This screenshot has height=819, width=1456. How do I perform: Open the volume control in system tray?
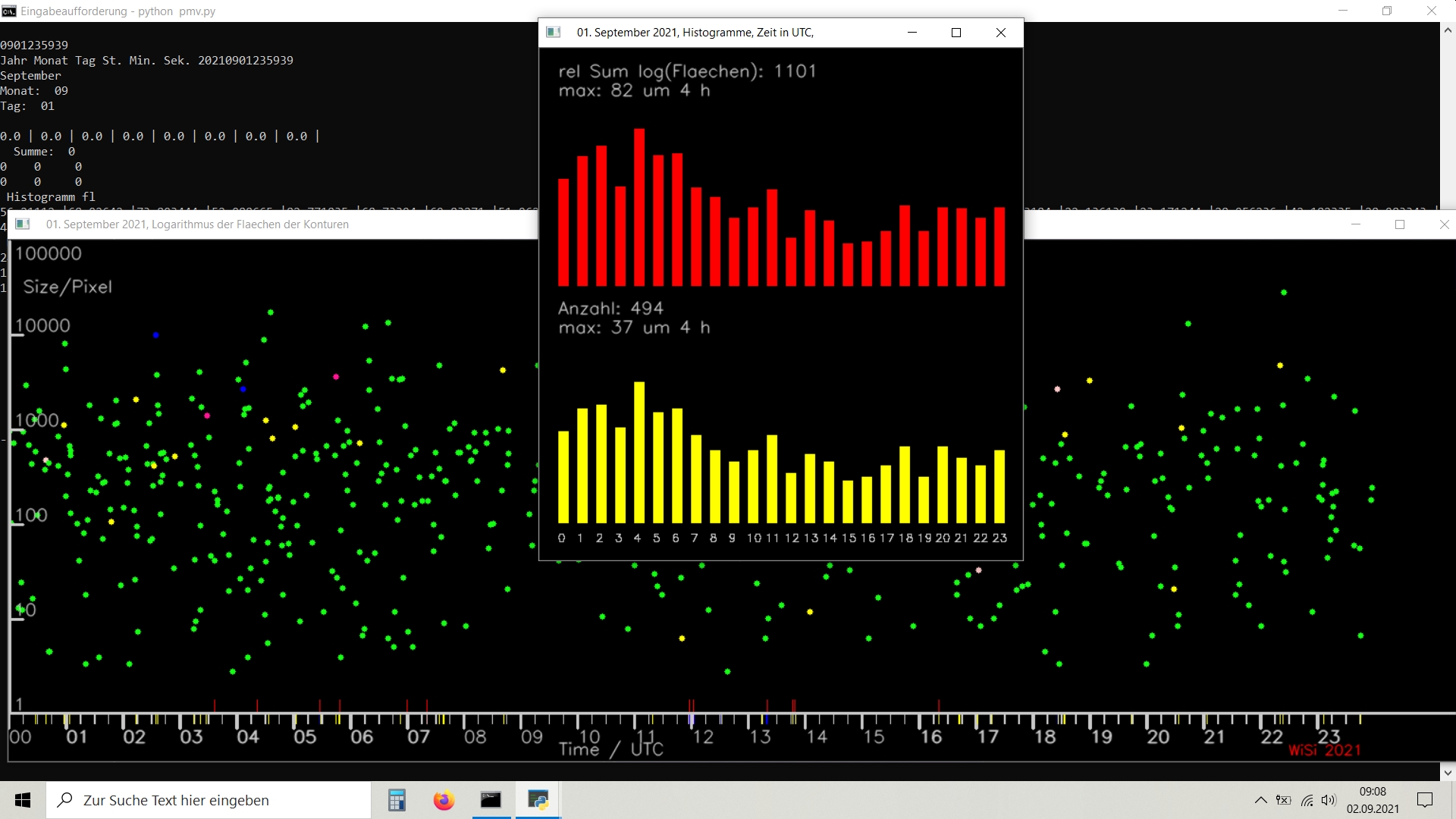point(1329,800)
